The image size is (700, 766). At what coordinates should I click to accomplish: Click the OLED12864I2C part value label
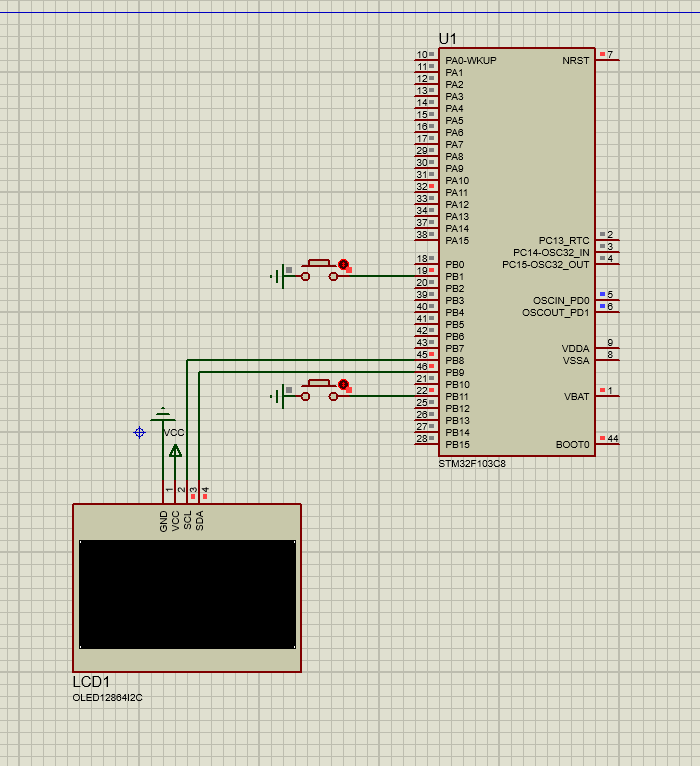coord(107,698)
